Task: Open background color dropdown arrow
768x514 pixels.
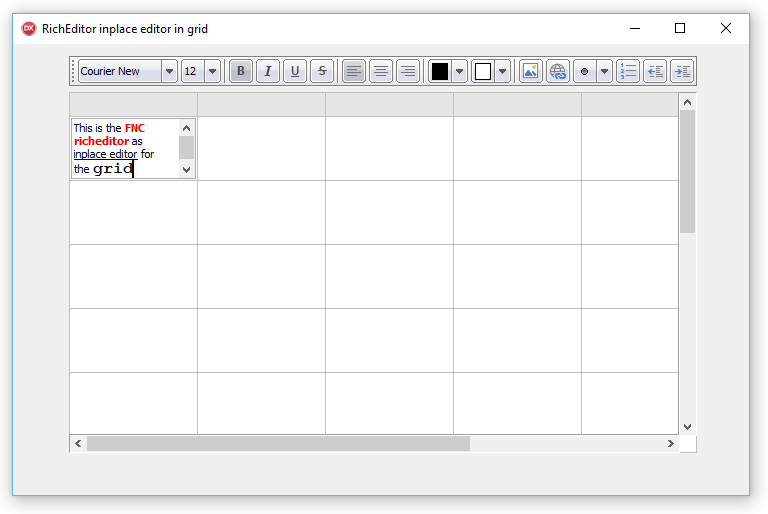Action: click(x=503, y=72)
